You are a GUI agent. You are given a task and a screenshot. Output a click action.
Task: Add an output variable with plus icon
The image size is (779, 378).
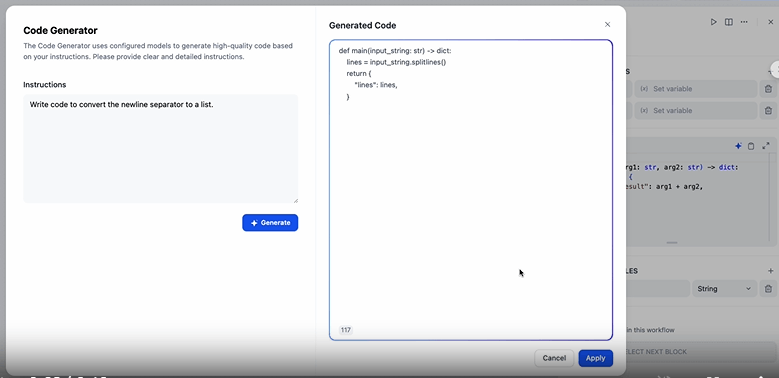point(771,271)
